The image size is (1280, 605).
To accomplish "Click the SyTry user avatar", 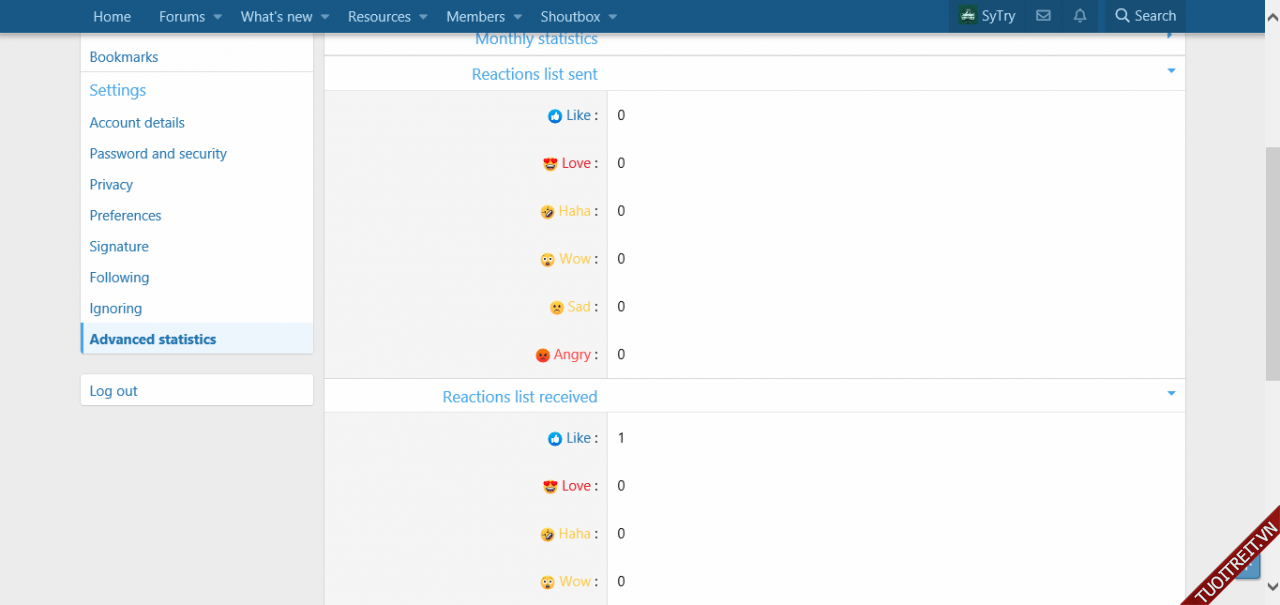I will [x=967, y=16].
